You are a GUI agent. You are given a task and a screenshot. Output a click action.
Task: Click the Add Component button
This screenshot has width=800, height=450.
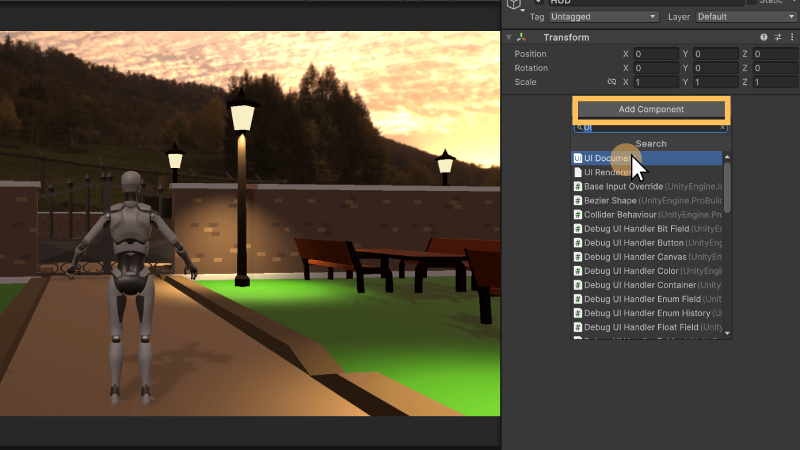coord(651,109)
